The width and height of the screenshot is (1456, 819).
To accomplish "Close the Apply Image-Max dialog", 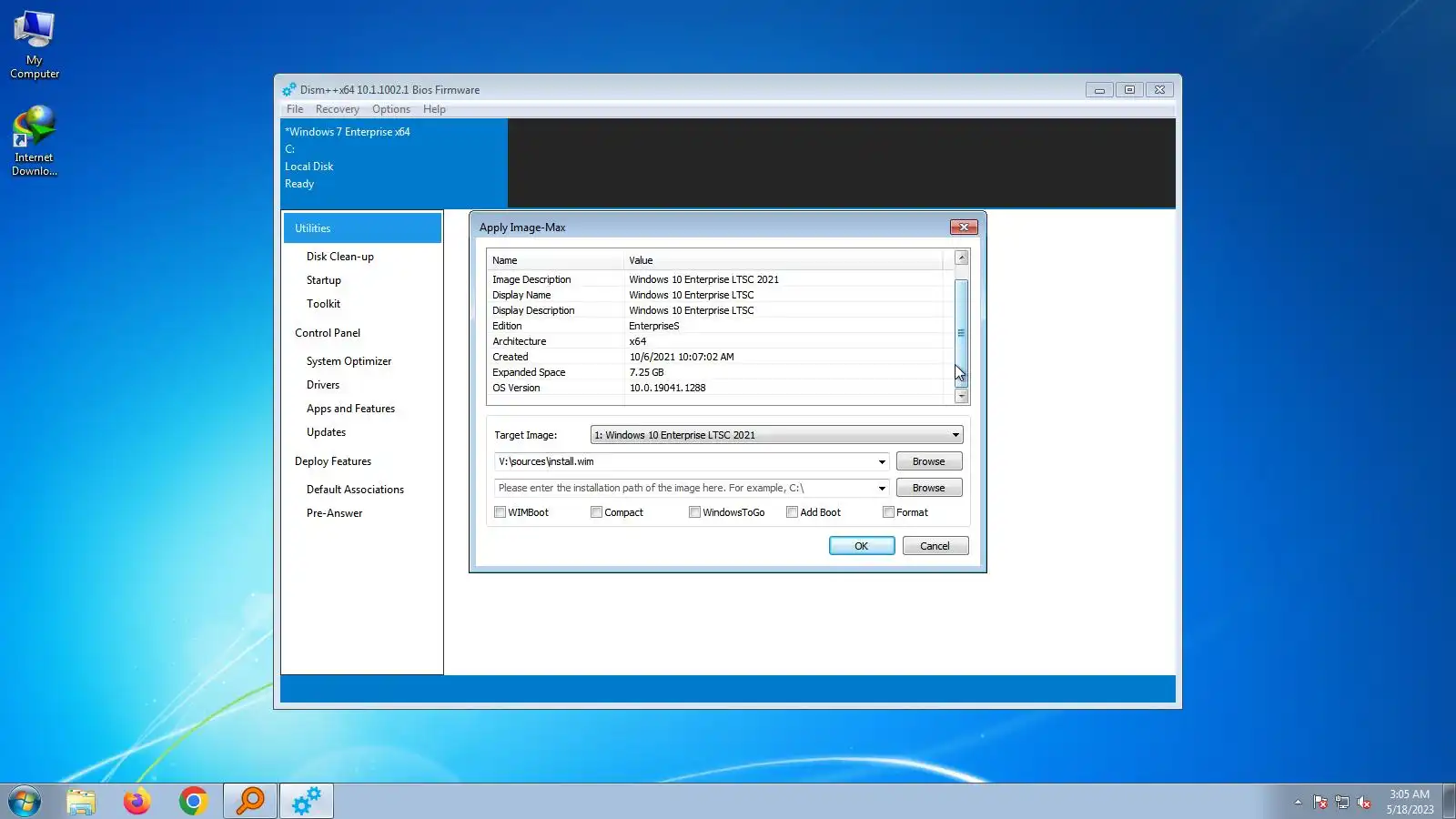I will (x=964, y=227).
